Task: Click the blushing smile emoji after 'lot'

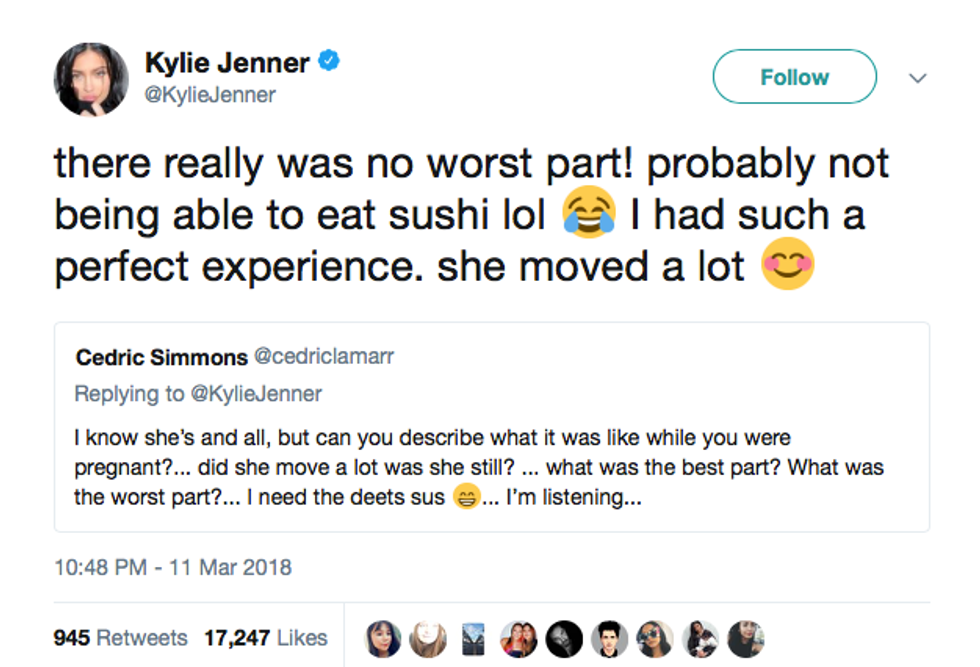Action: 787,267
